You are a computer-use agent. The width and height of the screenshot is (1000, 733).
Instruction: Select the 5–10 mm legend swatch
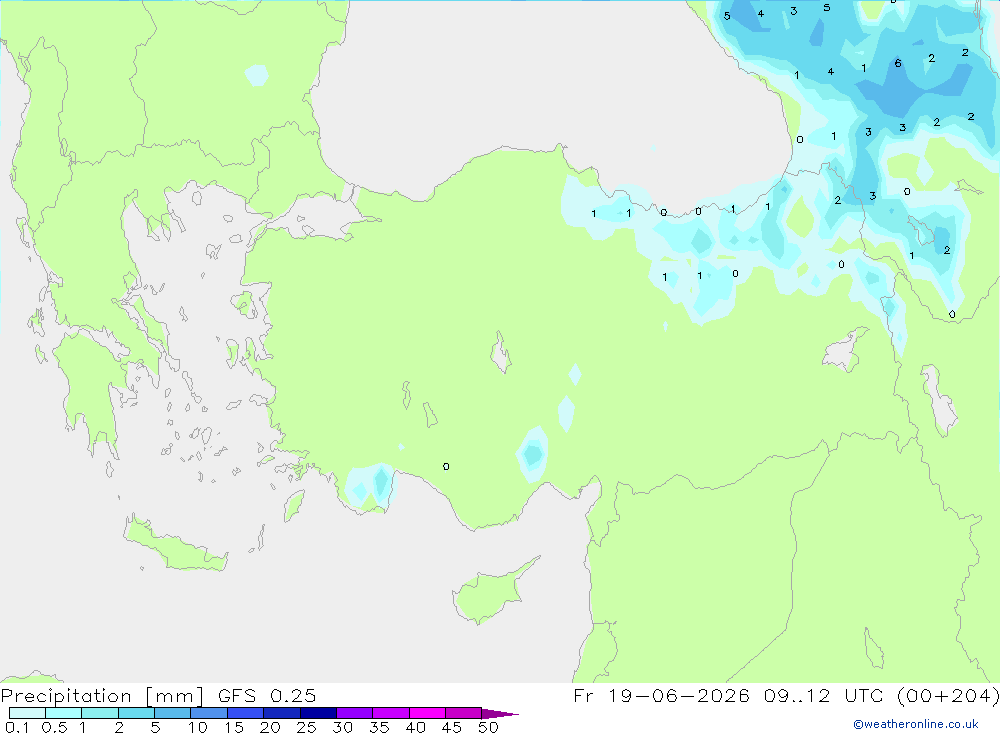click(173, 713)
